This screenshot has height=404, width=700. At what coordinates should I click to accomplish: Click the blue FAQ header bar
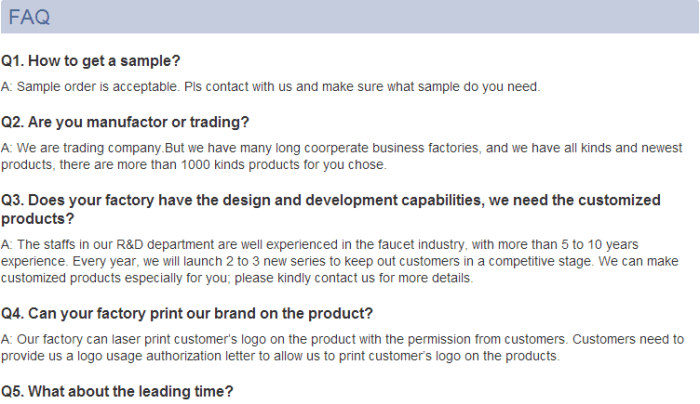pos(350,17)
